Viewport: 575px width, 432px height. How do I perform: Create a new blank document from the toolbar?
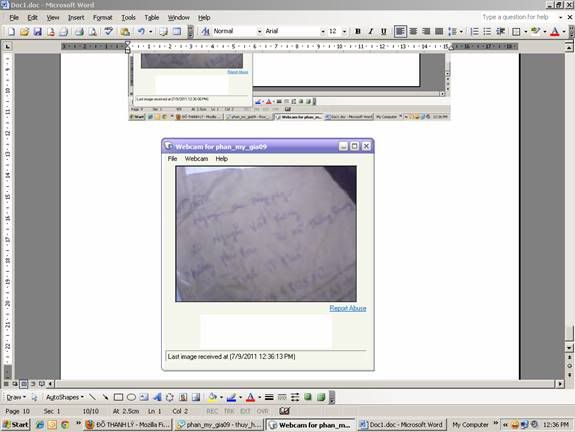[x=11, y=32]
